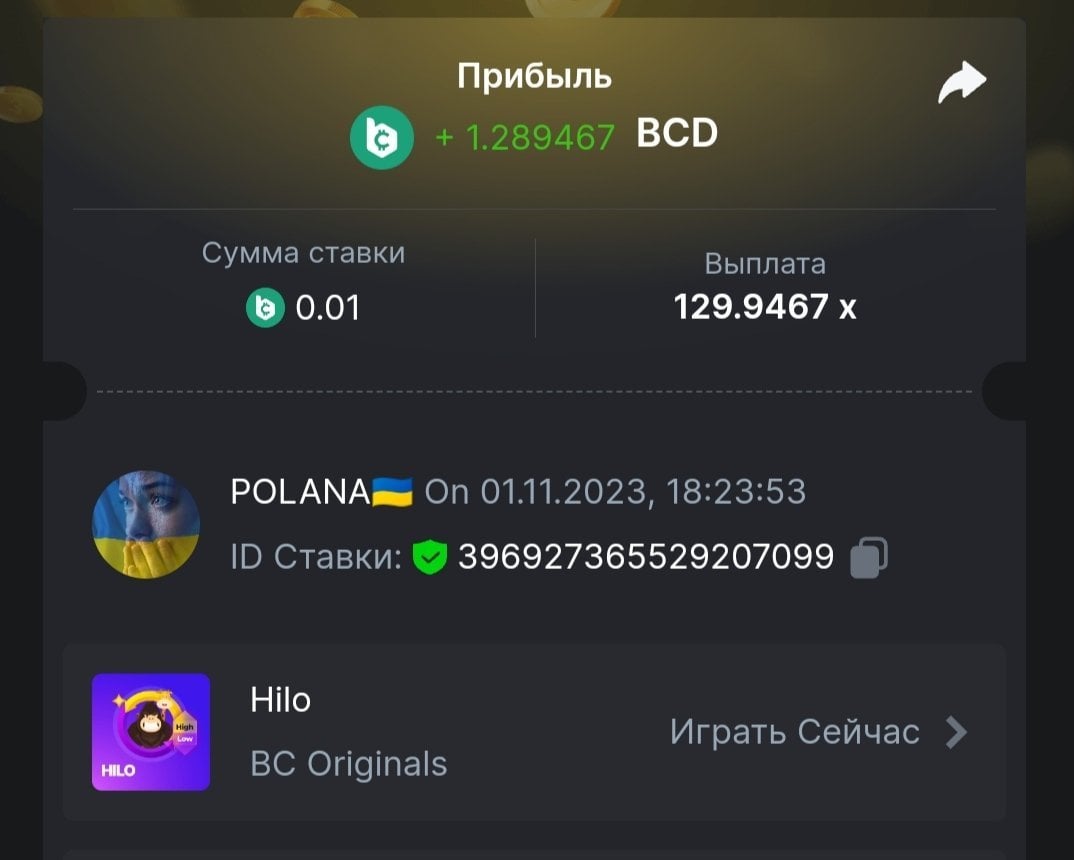Open the Hilo game title link
The image size is (1074, 860).
[x=280, y=700]
